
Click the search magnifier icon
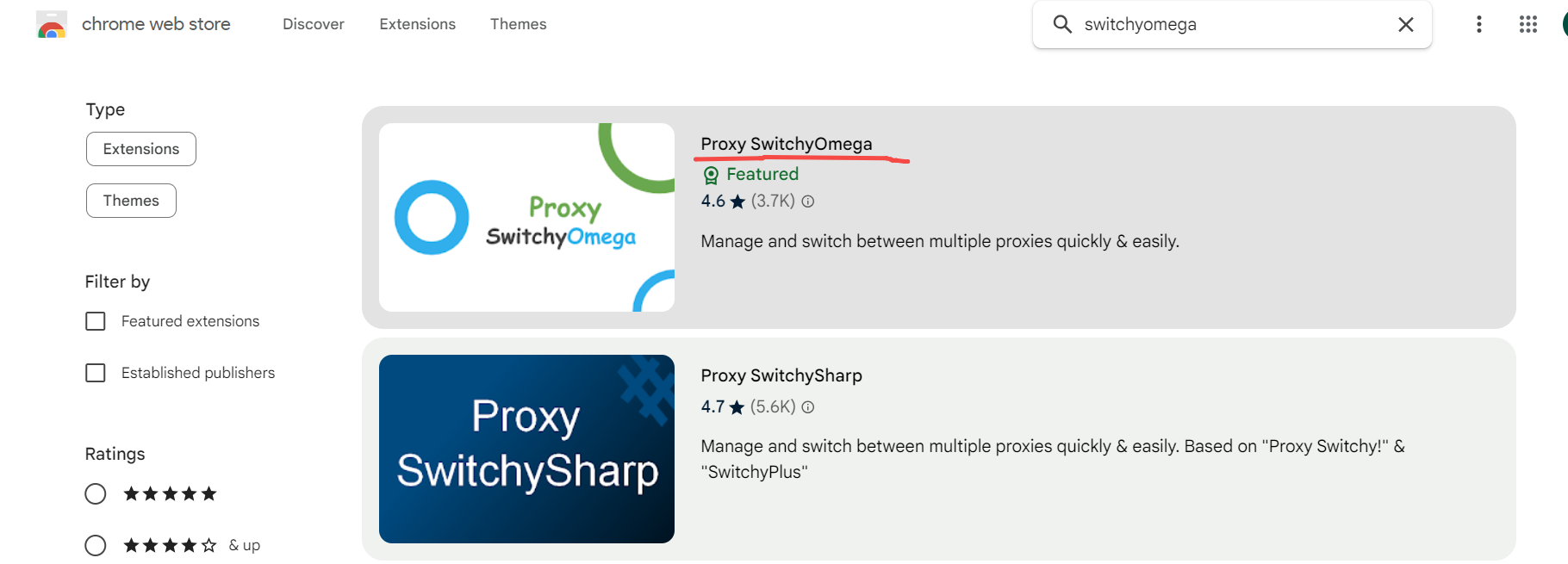click(1062, 24)
